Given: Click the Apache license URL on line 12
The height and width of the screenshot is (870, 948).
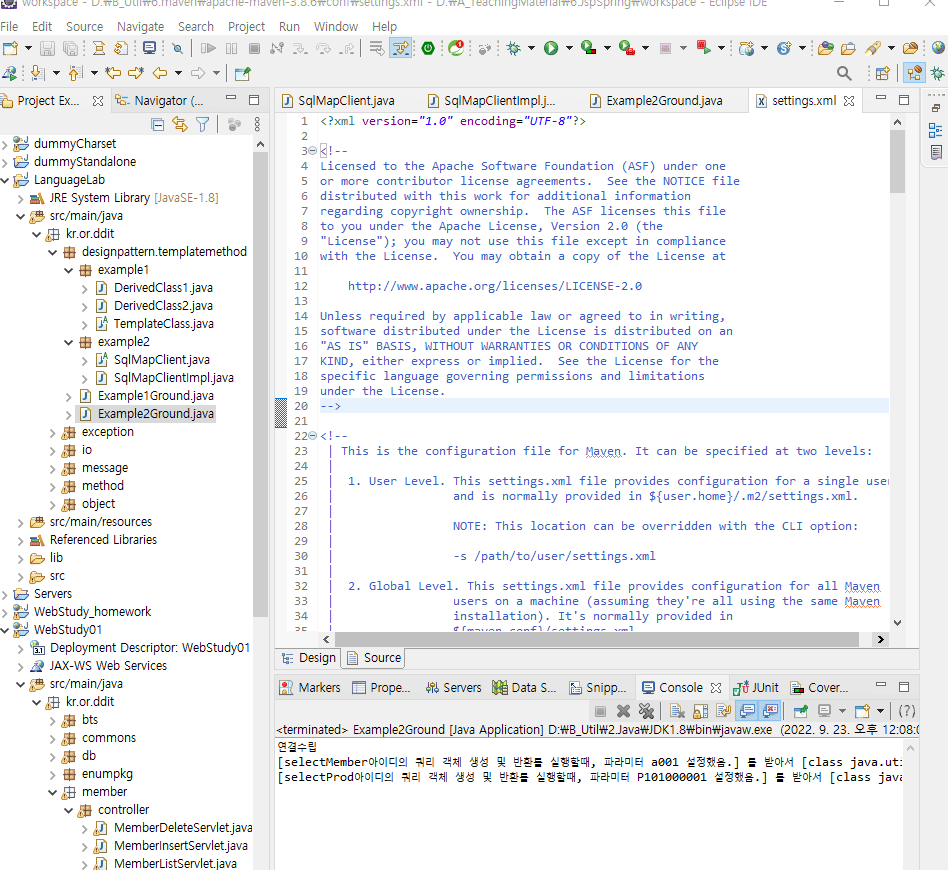Looking at the screenshot, I should point(495,286).
